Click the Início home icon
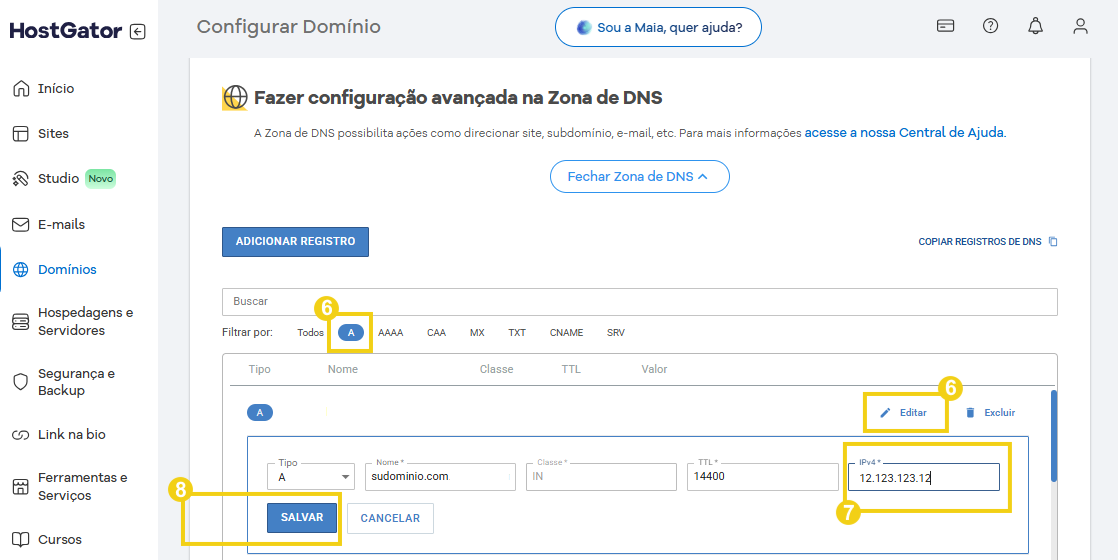Screen dimensions: 1118x560 pos(21,88)
